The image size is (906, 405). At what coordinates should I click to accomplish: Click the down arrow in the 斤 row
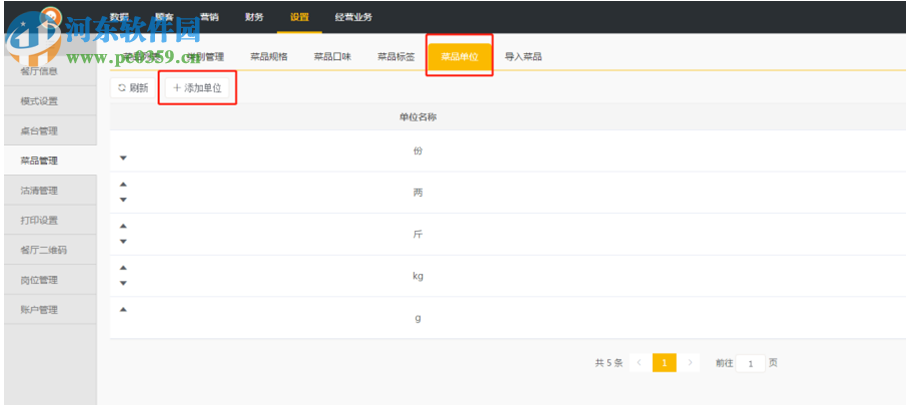click(x=123, y=241)
